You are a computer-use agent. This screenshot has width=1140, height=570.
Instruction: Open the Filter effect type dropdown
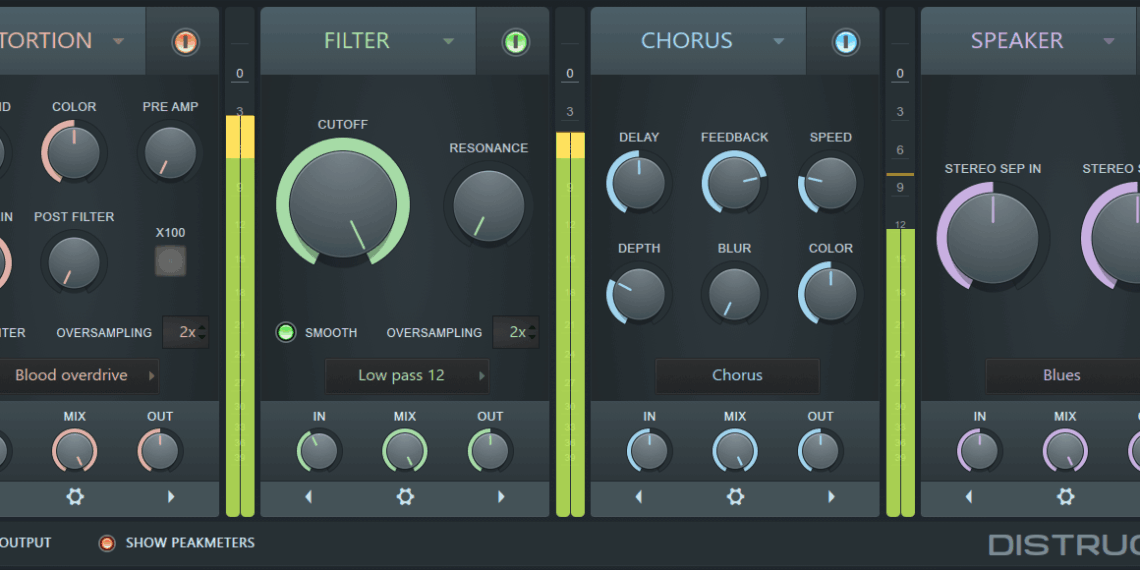[x=448, y=42]
